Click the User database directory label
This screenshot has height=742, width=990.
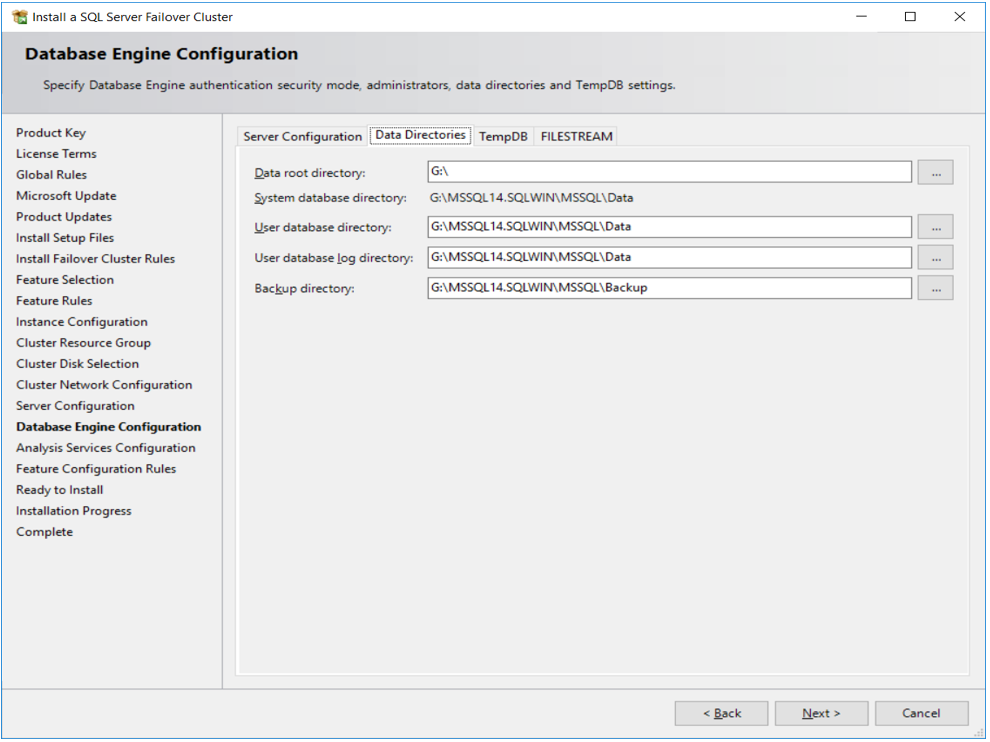(323, 227)
